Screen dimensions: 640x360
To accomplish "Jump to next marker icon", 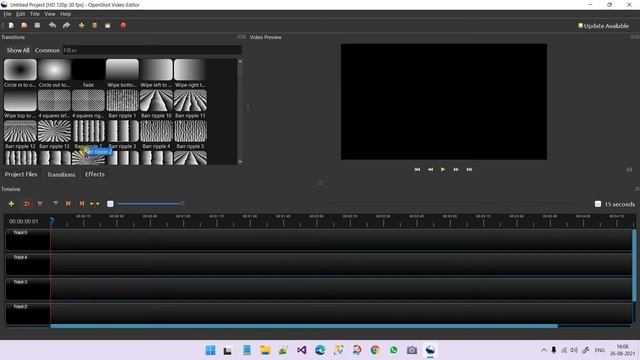I will tap(82, 203).
